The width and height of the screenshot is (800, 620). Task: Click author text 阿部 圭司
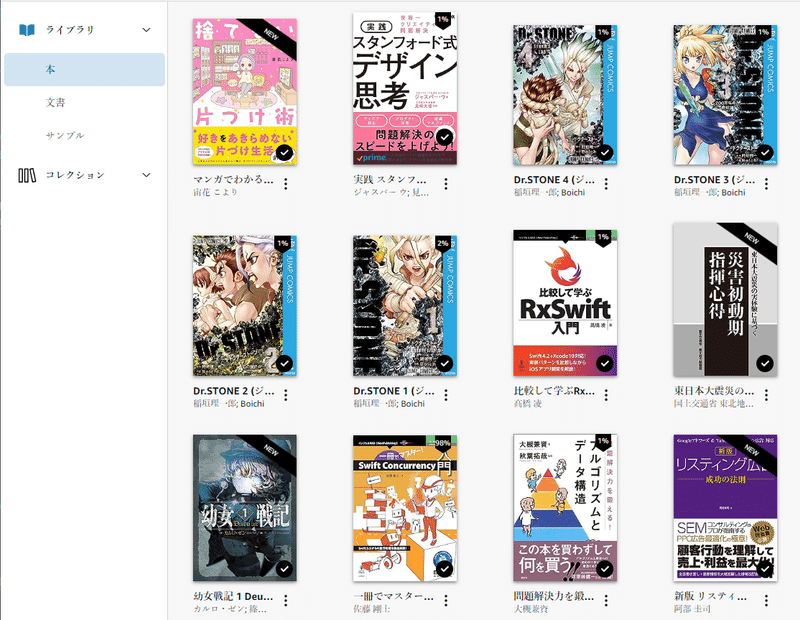[x=692, y=609]
